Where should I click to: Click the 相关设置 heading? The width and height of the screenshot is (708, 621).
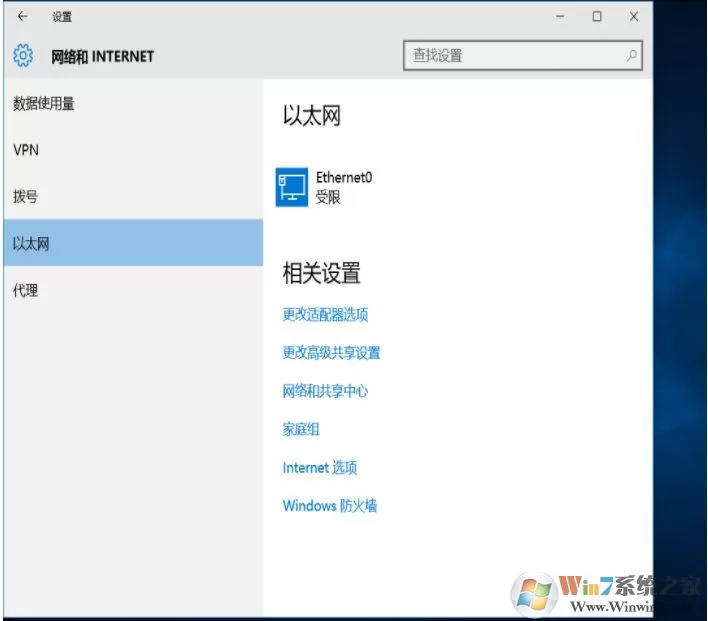coord(321,273)
